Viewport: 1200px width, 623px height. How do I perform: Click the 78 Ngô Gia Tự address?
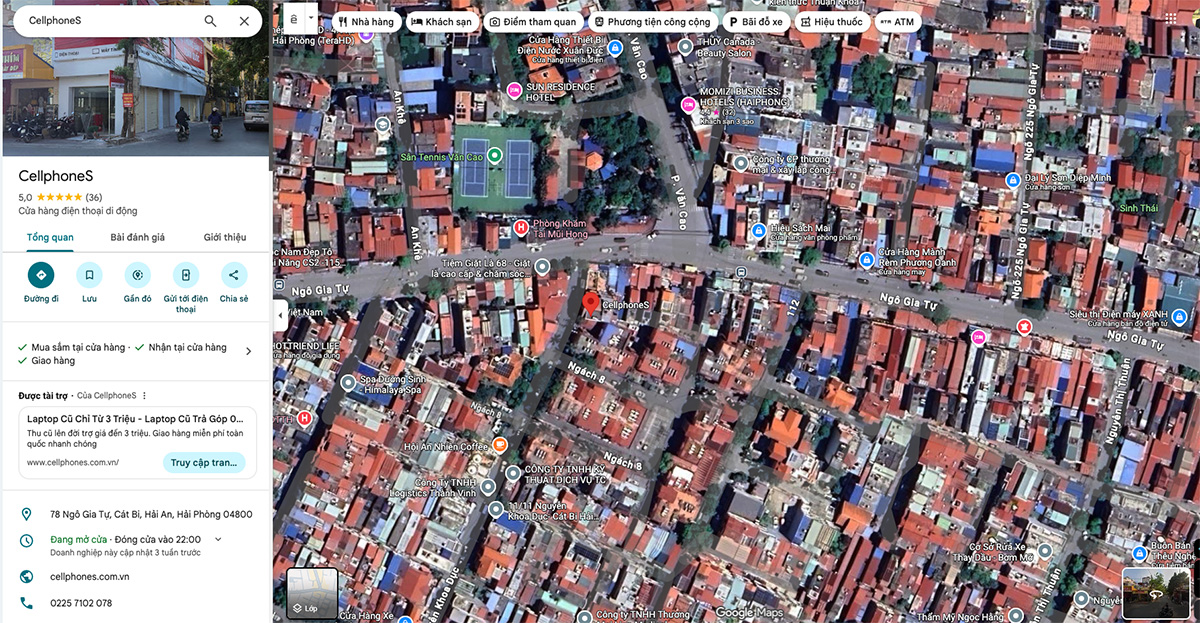click(x=151, y=514)
